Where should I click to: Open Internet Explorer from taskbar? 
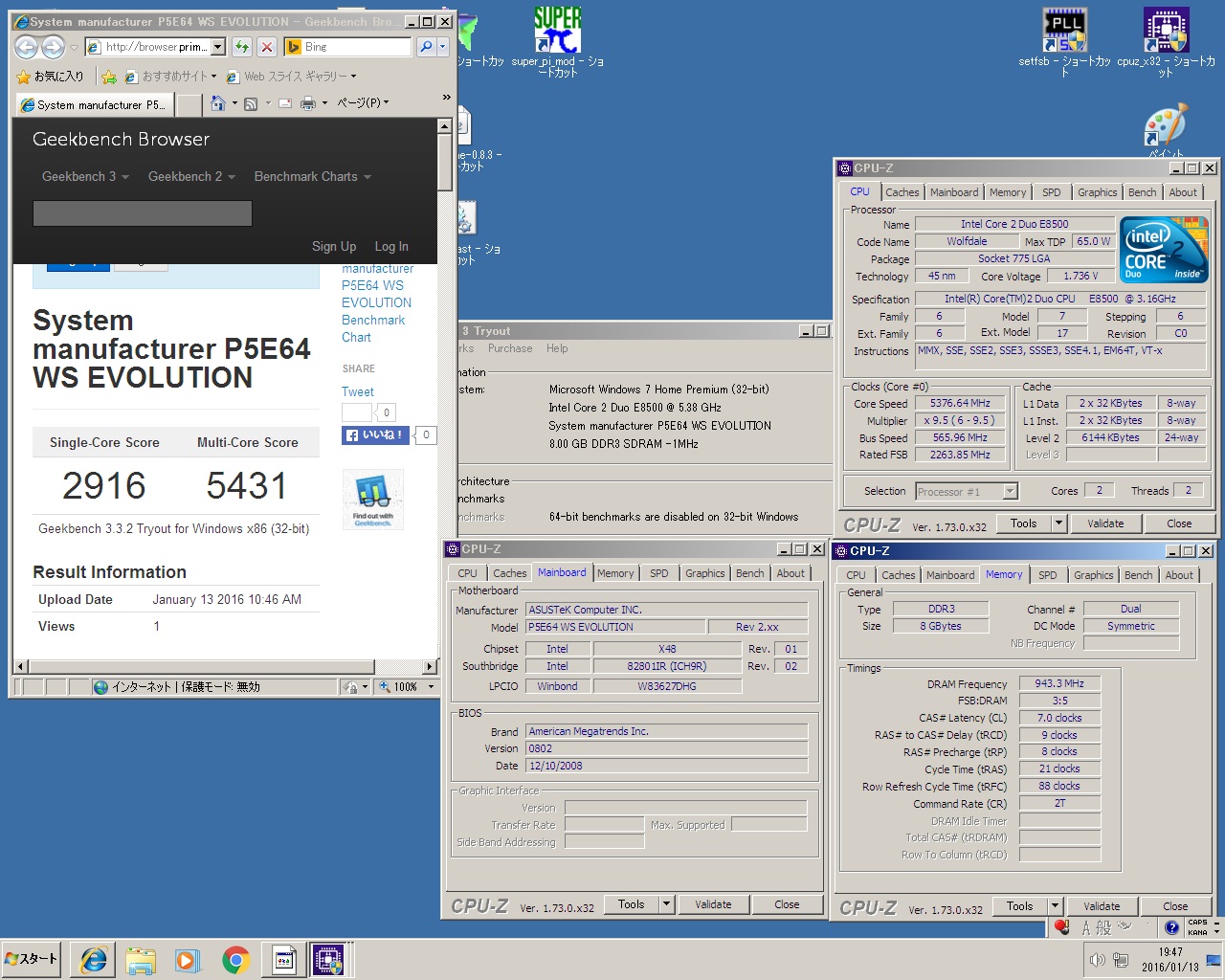pyautogui.click(x=94, y=960)
